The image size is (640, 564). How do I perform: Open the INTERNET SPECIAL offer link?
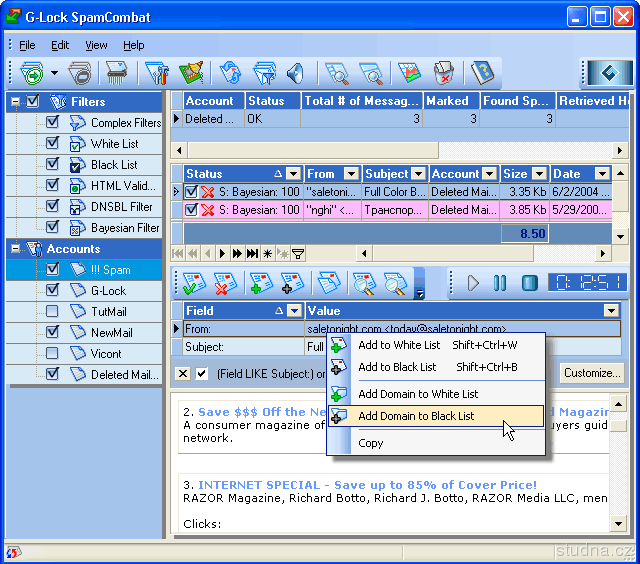point(367,485)
